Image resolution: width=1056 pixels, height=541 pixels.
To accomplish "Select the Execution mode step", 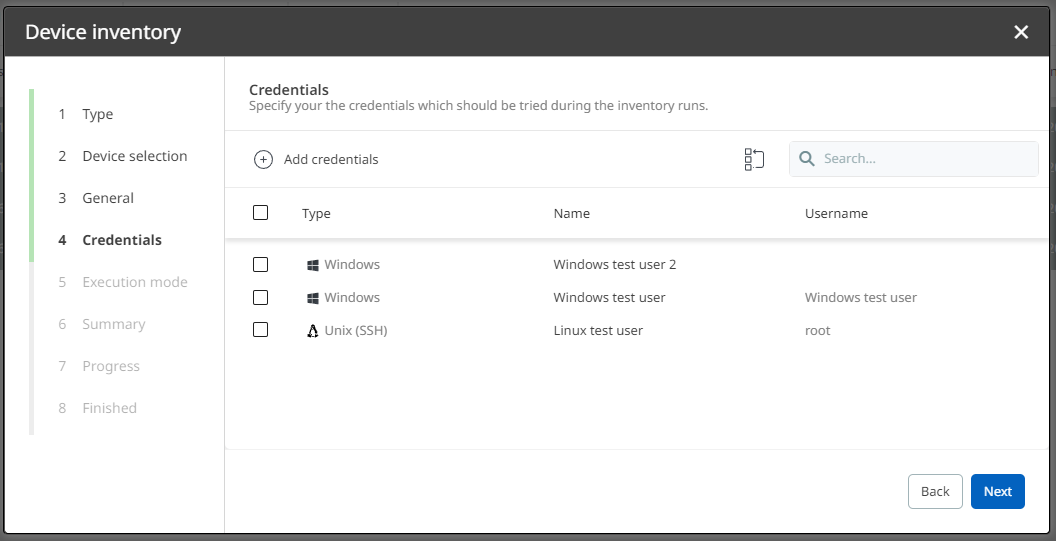I will tap(134, 282).
